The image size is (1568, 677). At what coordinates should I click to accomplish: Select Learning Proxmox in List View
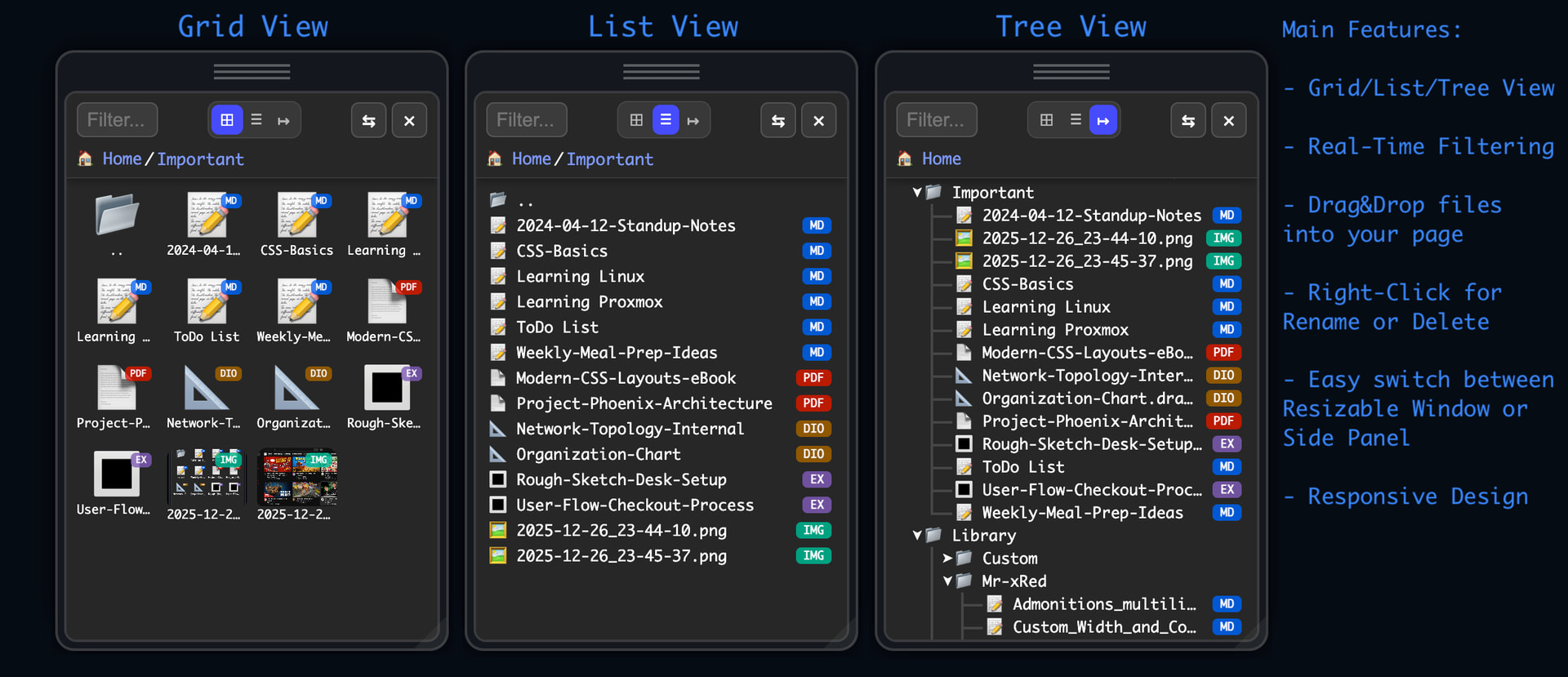tap(589, 302)
